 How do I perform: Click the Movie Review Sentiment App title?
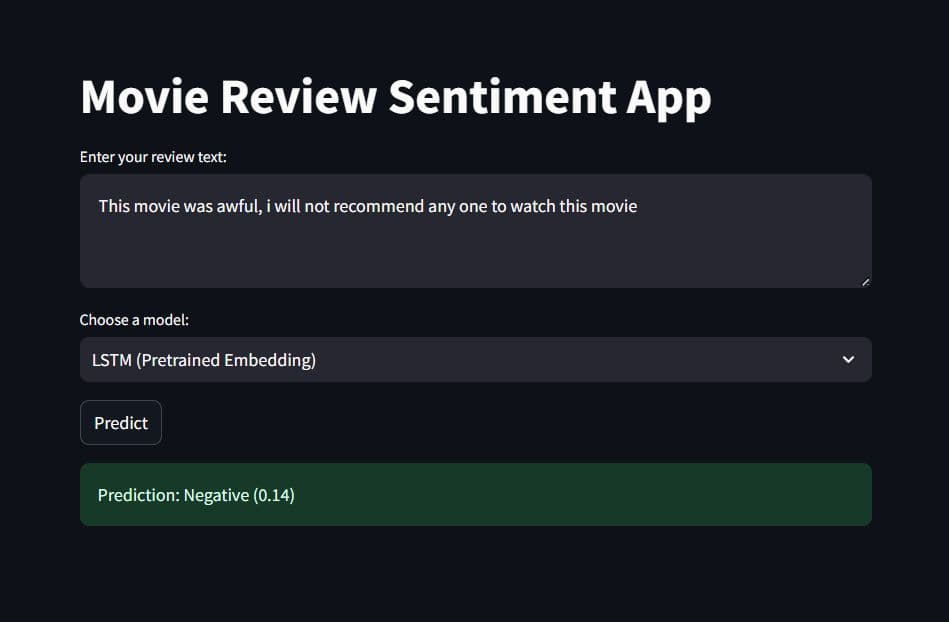click(395, 96)
